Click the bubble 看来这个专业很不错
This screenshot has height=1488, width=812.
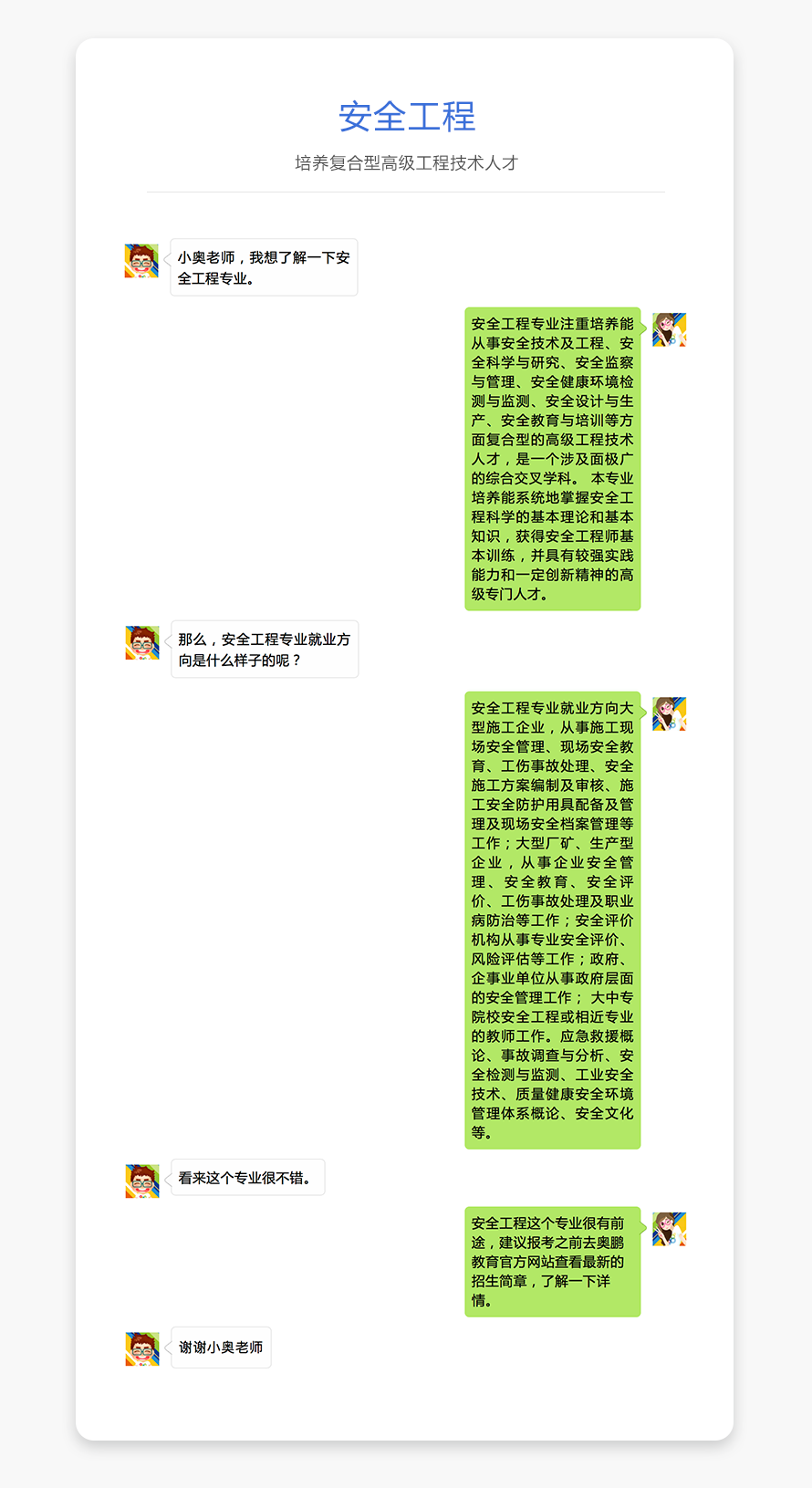click(x=248, y=1178)
